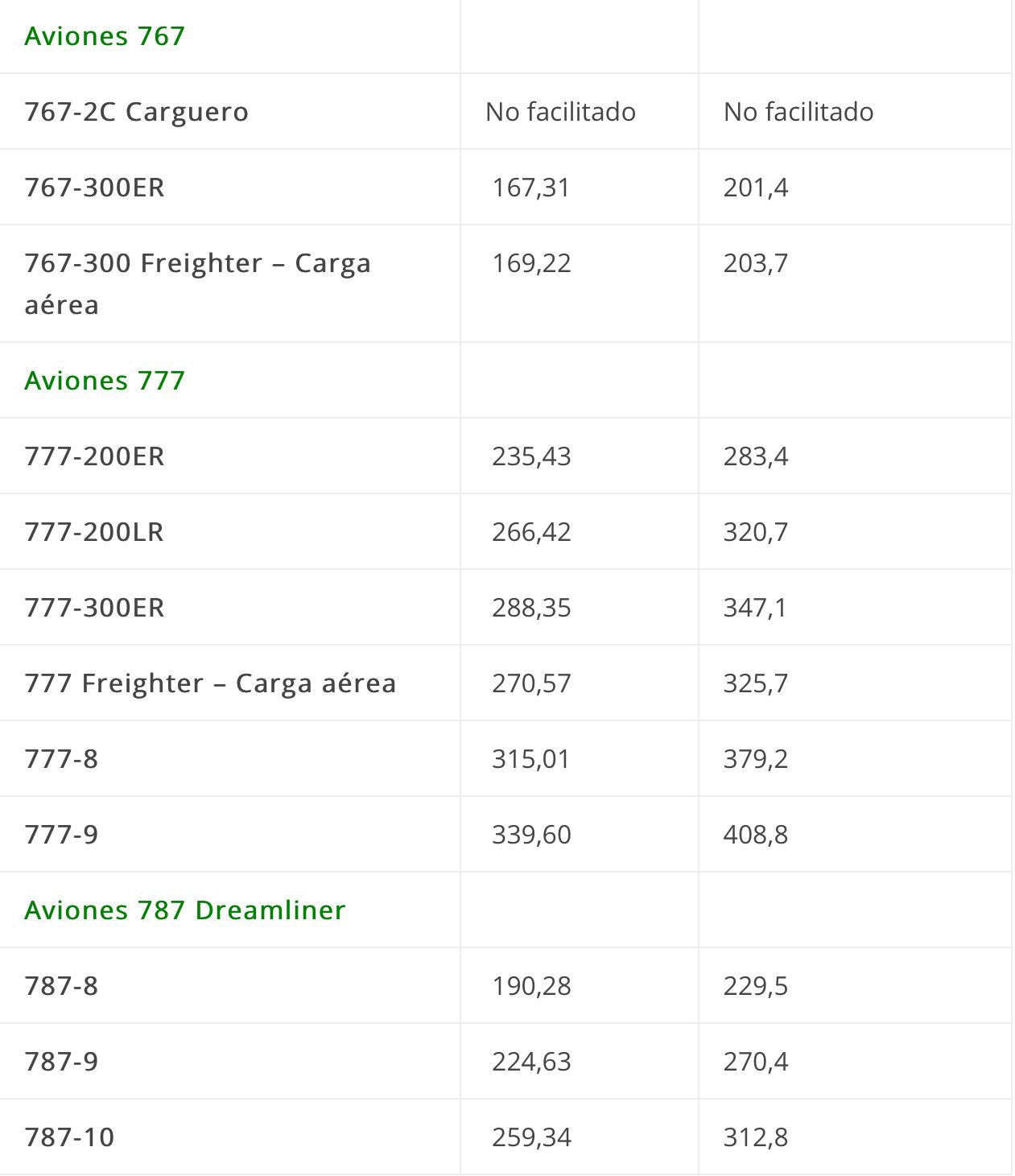Select the 777 Freighter – Carga aérea cell
Viewport: 1015px width, 1176px height.
coord(210,683)
